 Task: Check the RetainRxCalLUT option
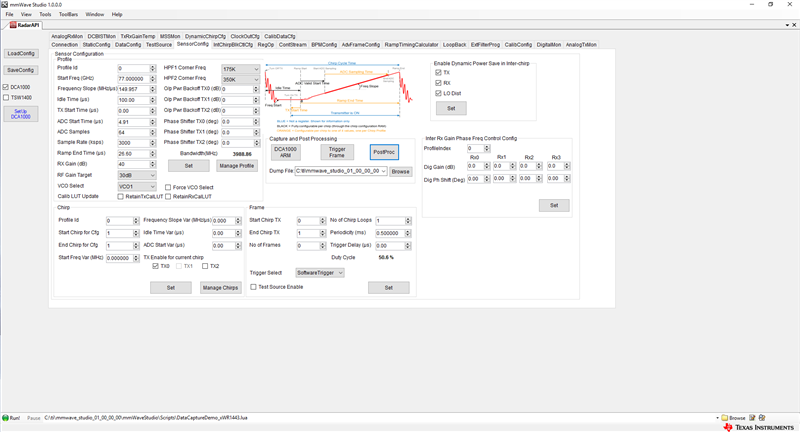point(168,196)
